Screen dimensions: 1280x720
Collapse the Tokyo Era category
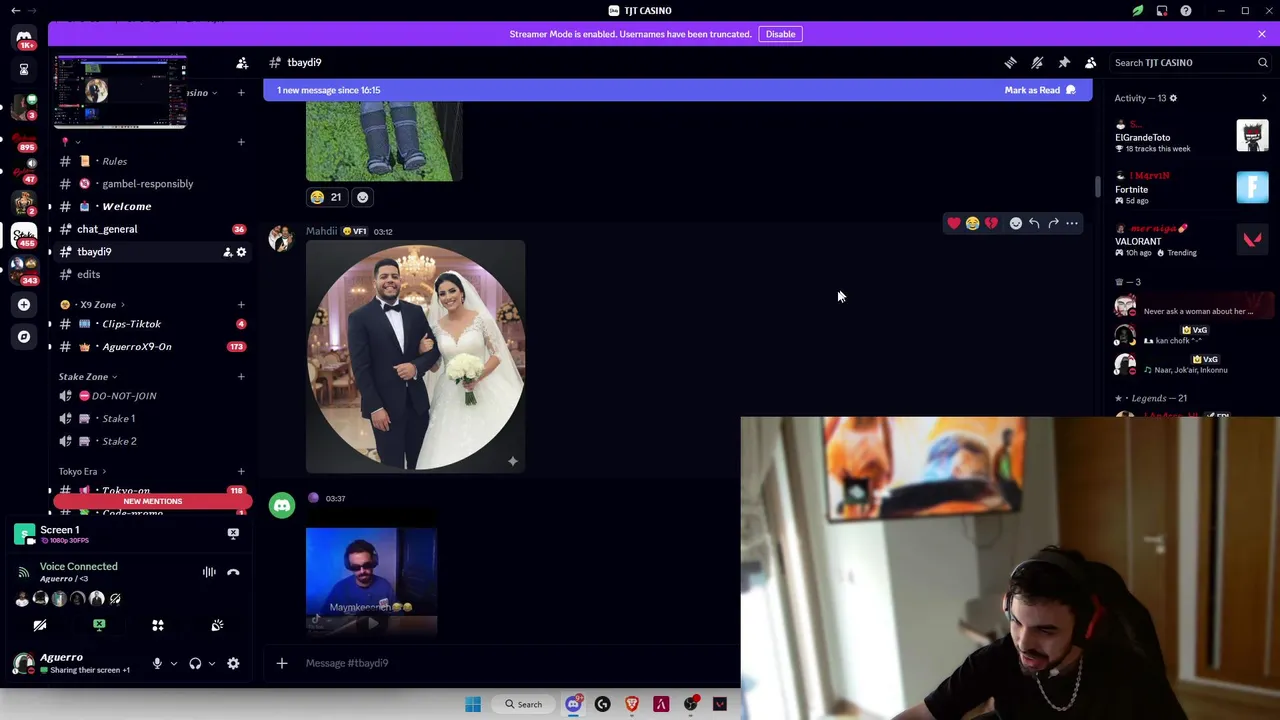(x=82, y=471)
